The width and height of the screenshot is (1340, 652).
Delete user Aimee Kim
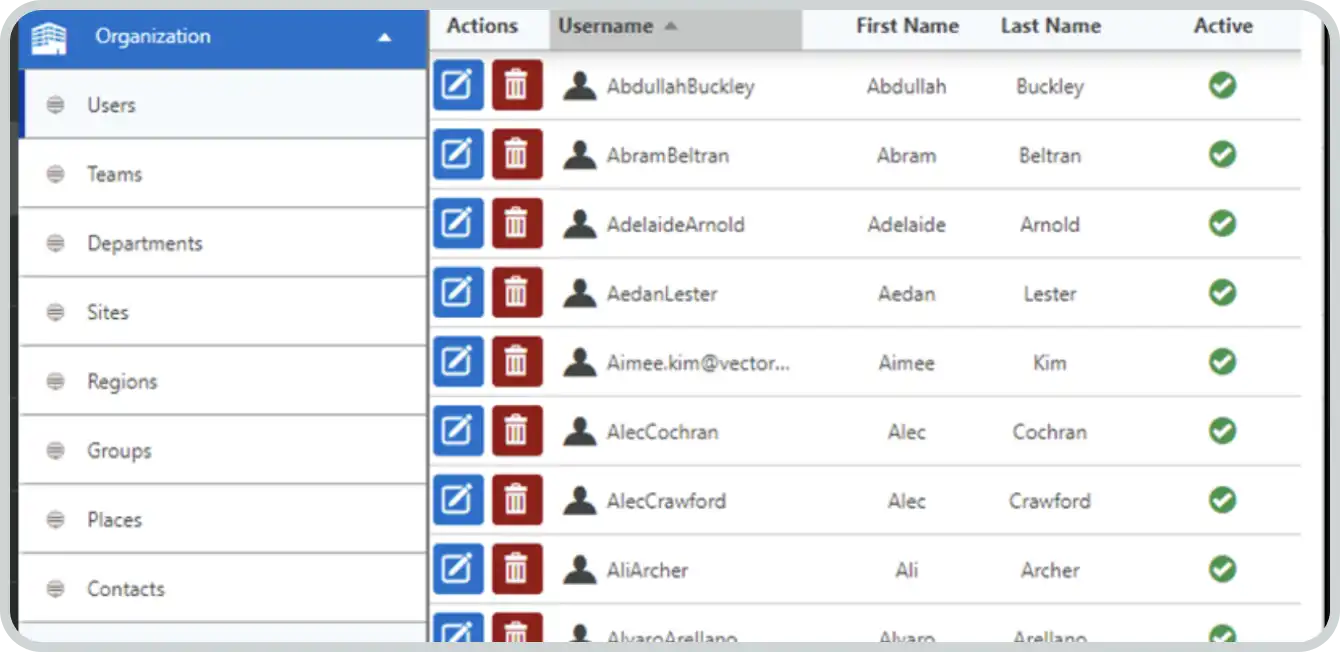click(517, 361)
